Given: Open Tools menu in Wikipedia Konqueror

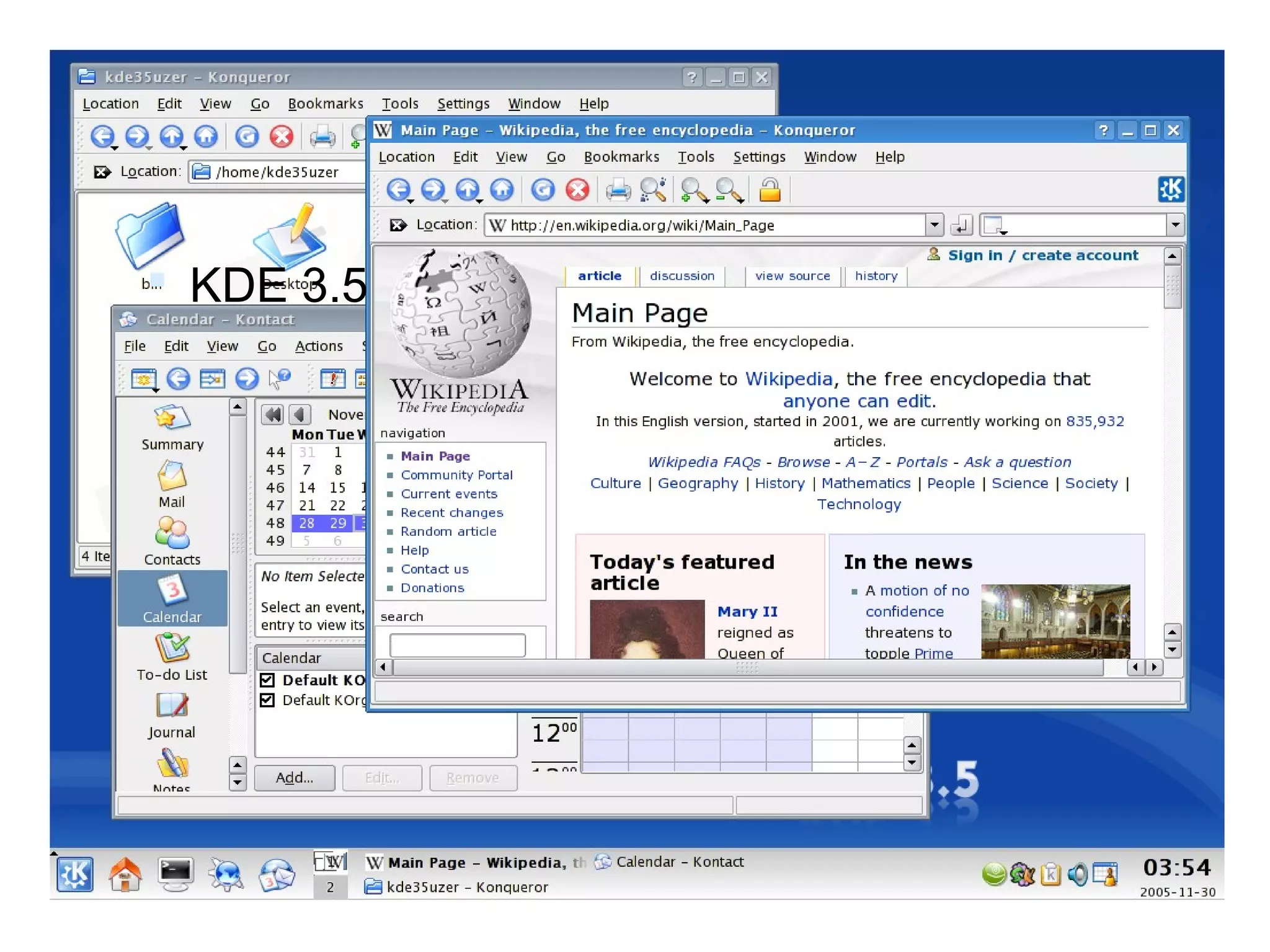Looking at the screenshot, I should coord(696,157).
